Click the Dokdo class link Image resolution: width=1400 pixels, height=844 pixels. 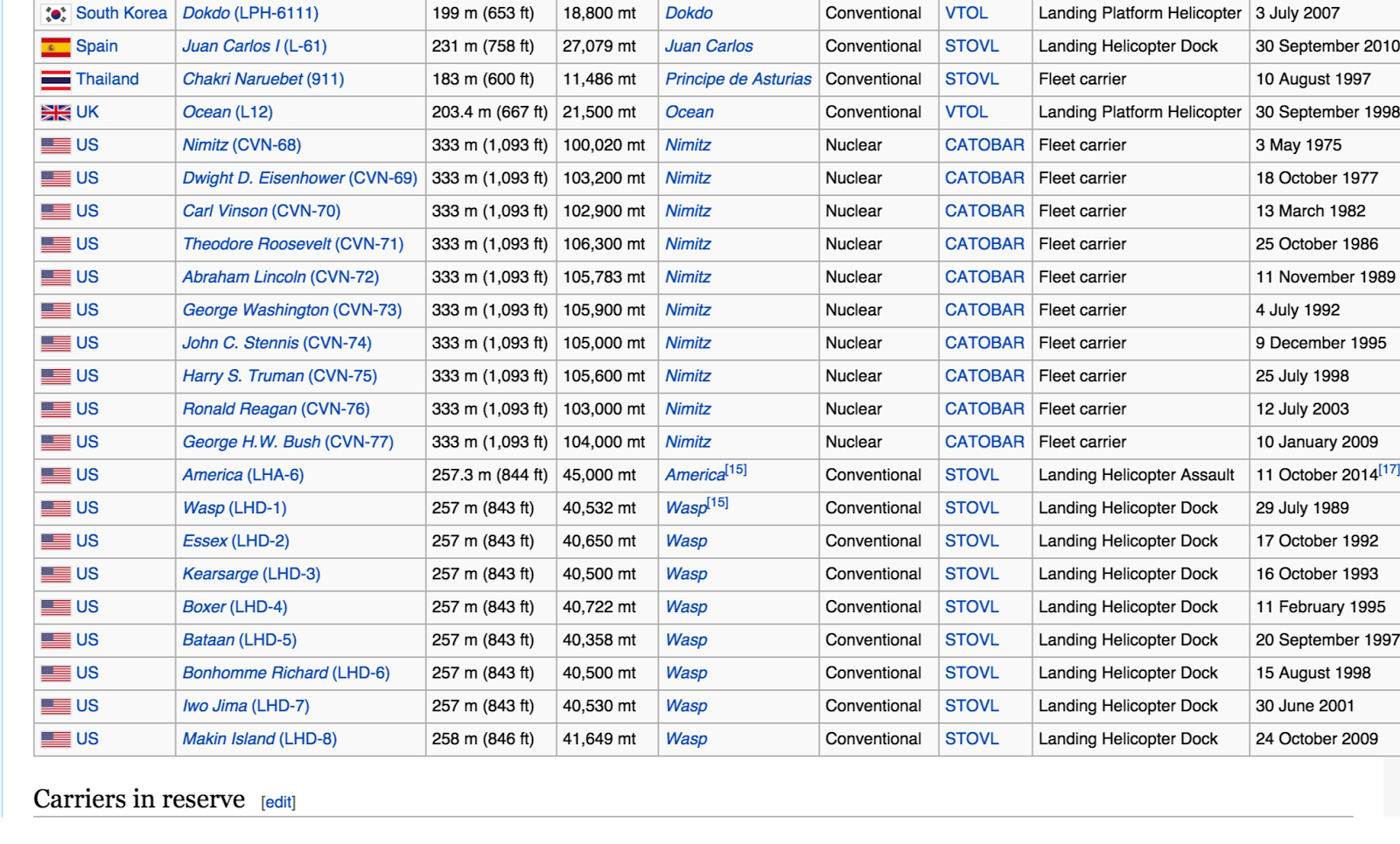pos(688,13)
